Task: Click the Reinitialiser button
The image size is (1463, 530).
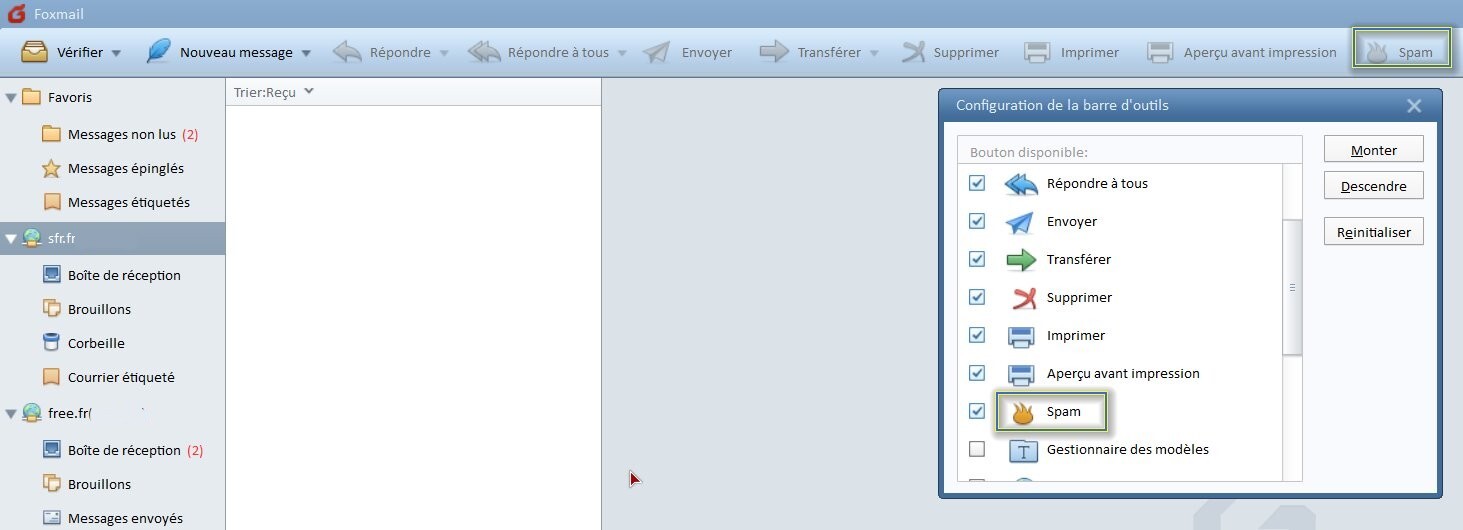Action: (x=1374, y=232)
